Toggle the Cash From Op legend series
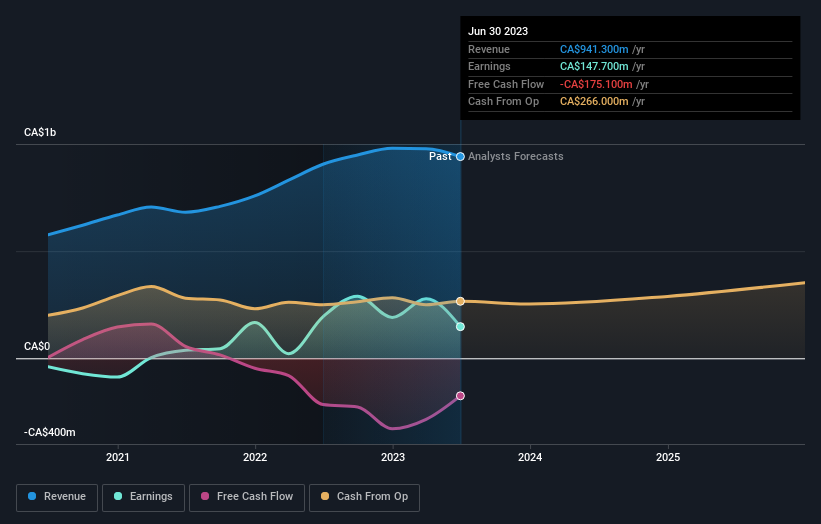 pyautogui.click(x=364, y=497)
